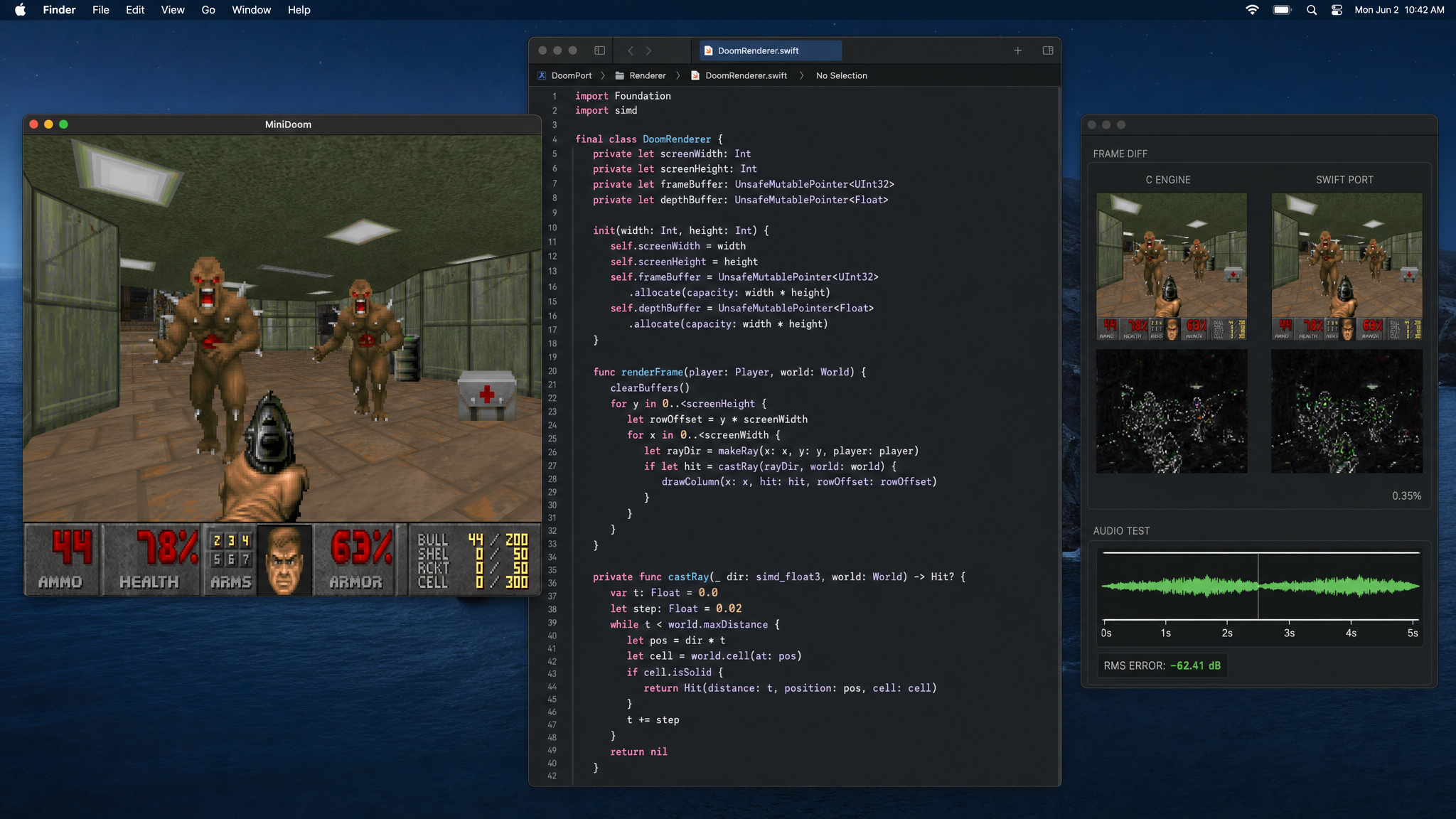
Task: Click the green zoom button of MiniDoom
Action: pos(63,124)
